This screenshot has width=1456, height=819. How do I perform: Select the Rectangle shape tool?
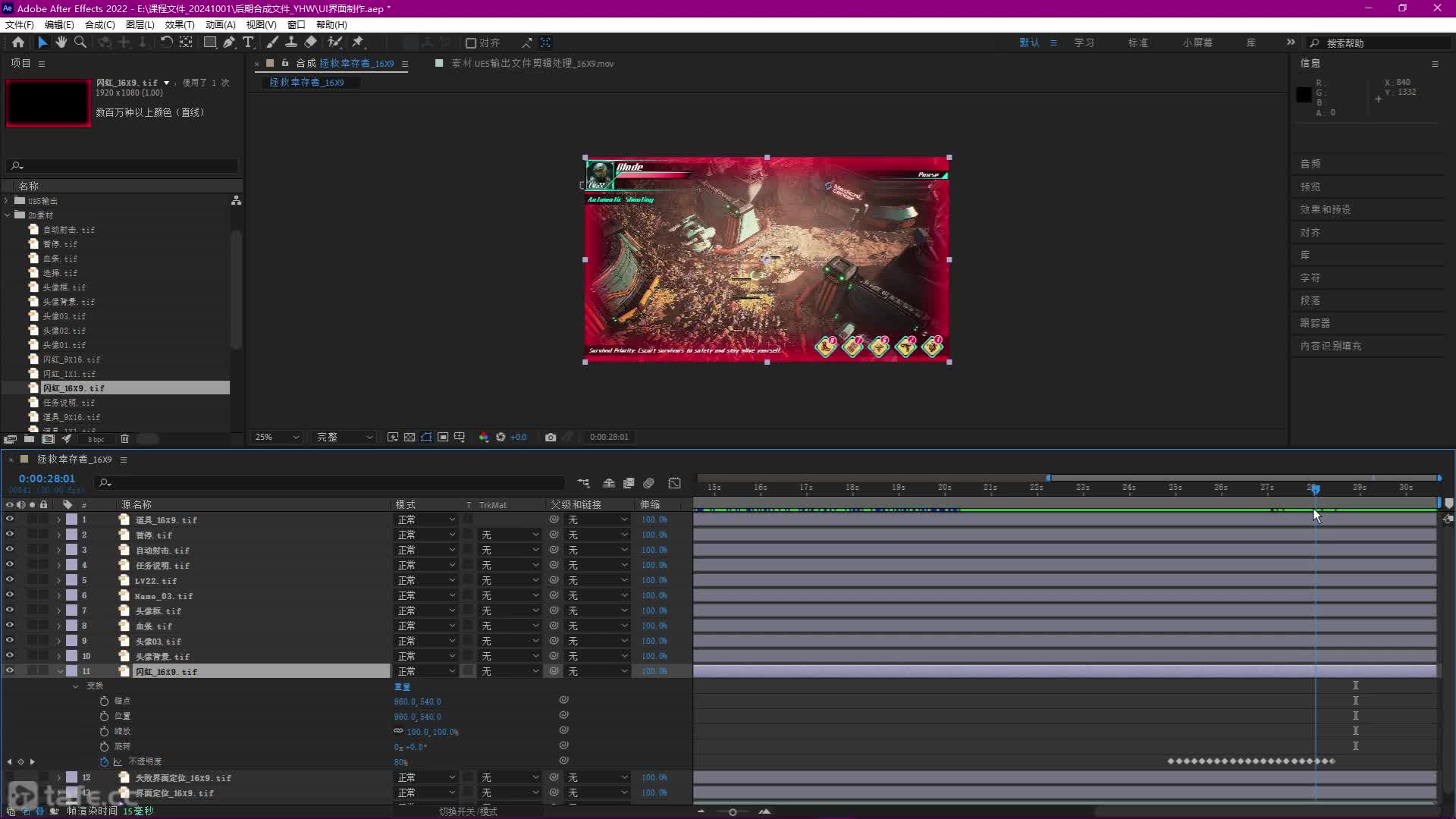click(210, 42)
